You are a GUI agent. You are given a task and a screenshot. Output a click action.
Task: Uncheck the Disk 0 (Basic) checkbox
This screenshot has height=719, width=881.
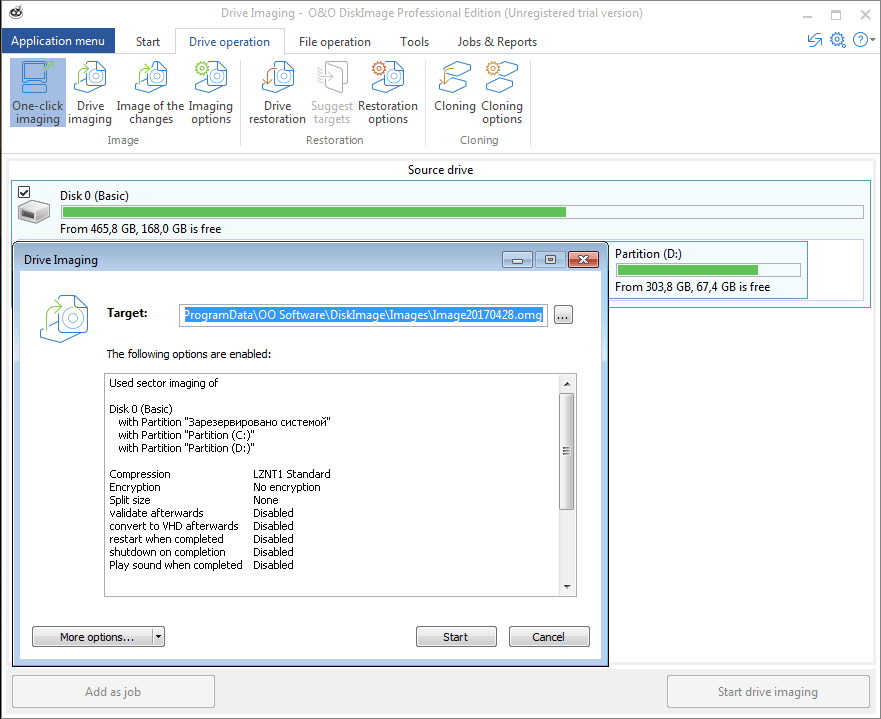(x=24, y=192)
